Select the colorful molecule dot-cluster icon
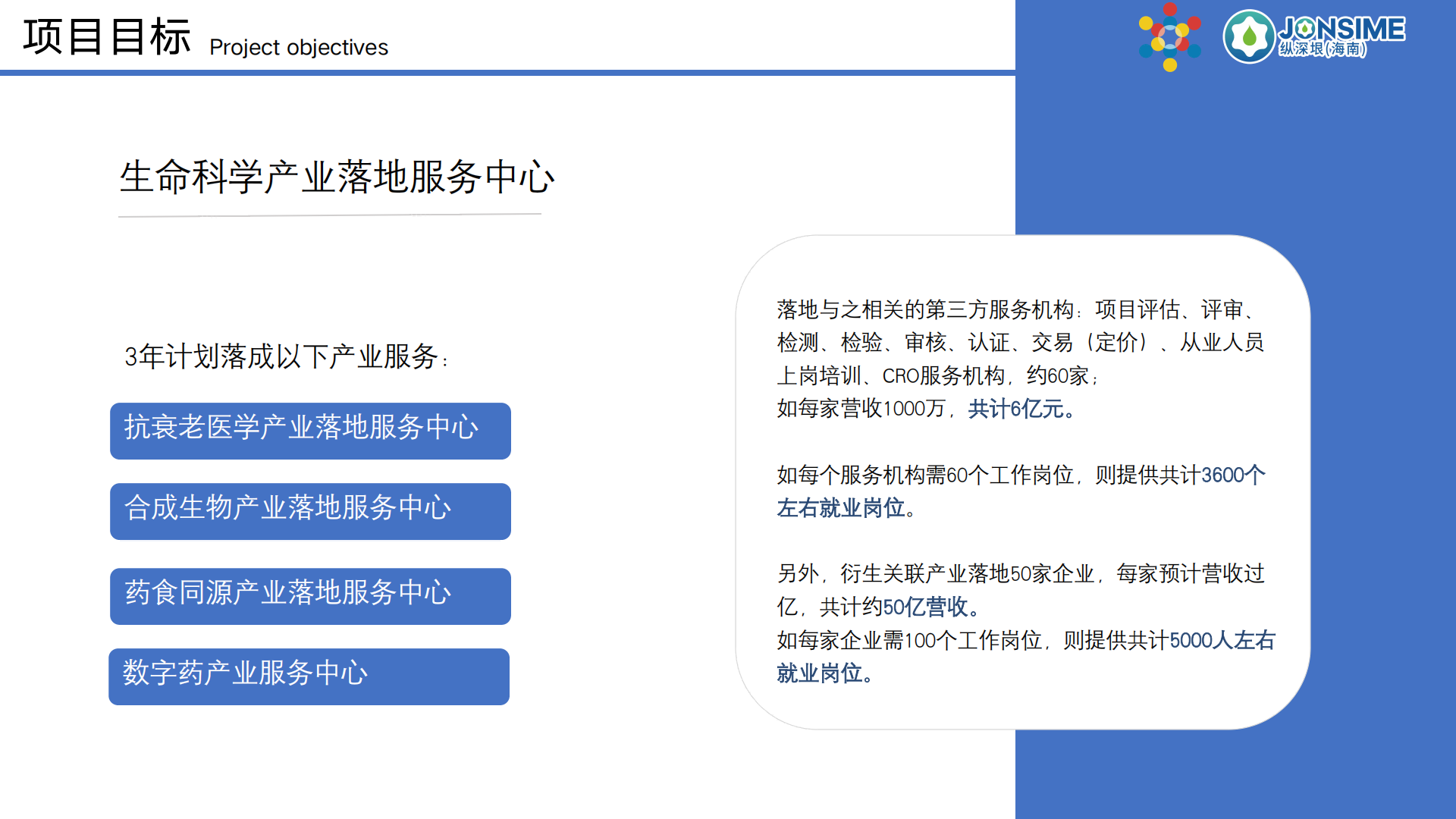1456x819 pixels. 1170,36
